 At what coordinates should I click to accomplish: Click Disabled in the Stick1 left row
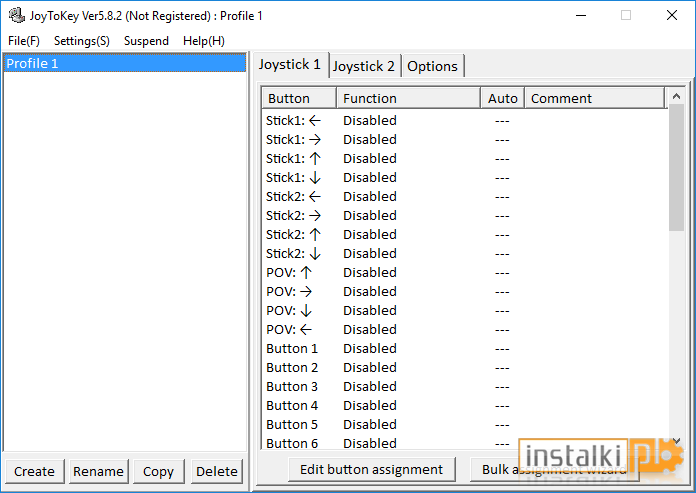[370, 120]
